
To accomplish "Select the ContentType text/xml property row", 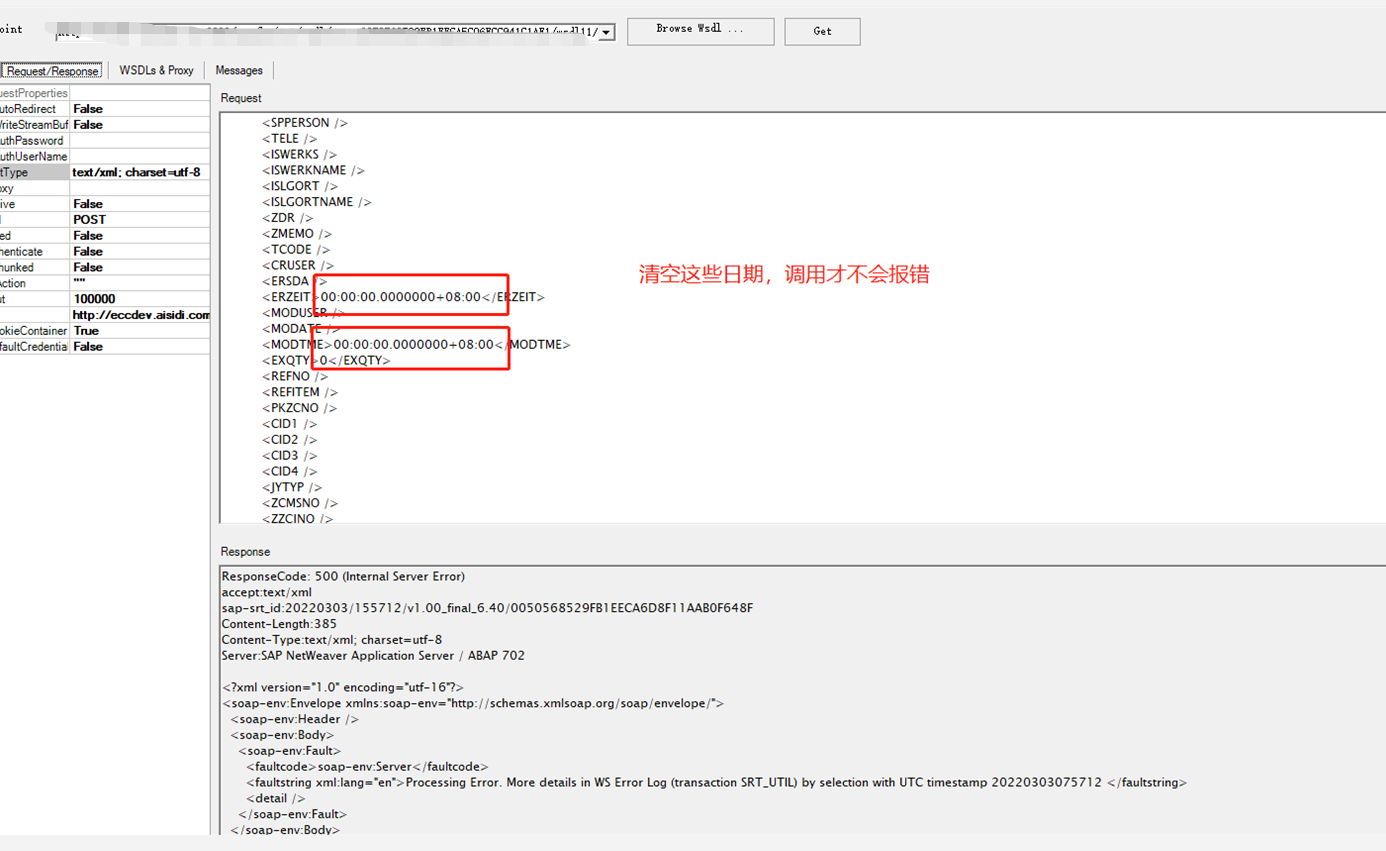I will [x=135, y=171].
